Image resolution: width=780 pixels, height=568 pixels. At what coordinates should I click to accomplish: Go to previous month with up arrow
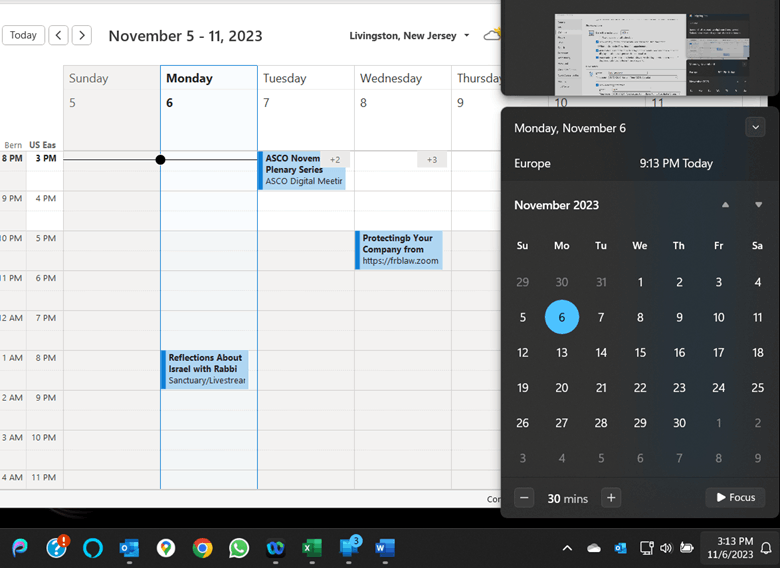pyautogui.click(x=725, y=205)
